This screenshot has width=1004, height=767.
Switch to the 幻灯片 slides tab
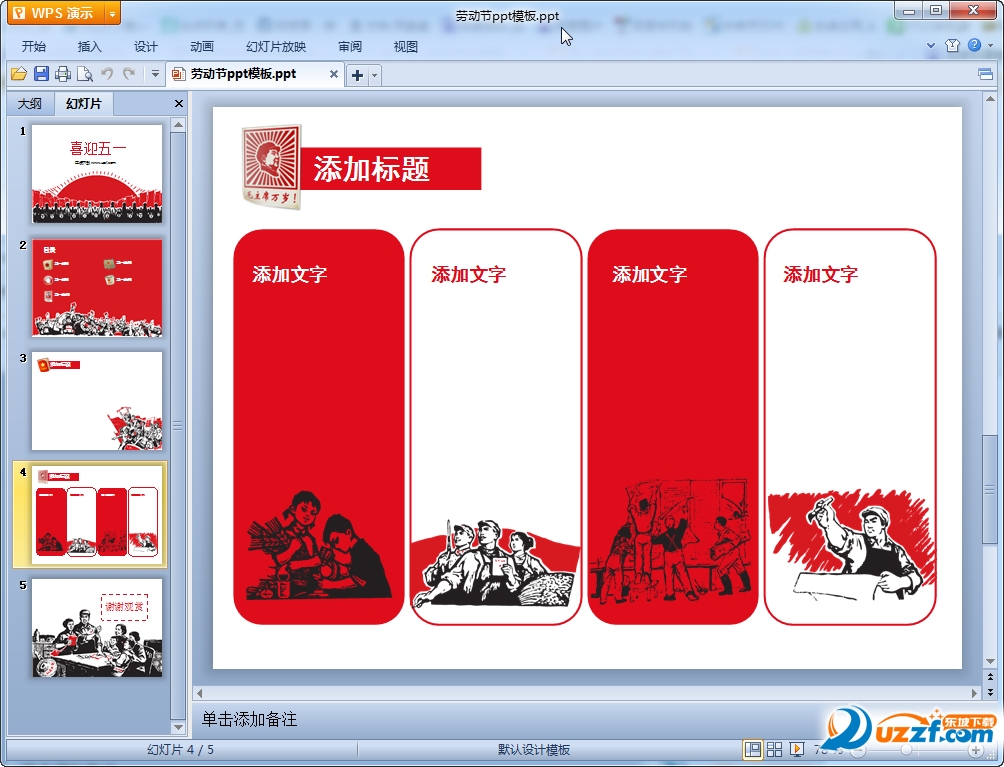(x=83, y=103)
